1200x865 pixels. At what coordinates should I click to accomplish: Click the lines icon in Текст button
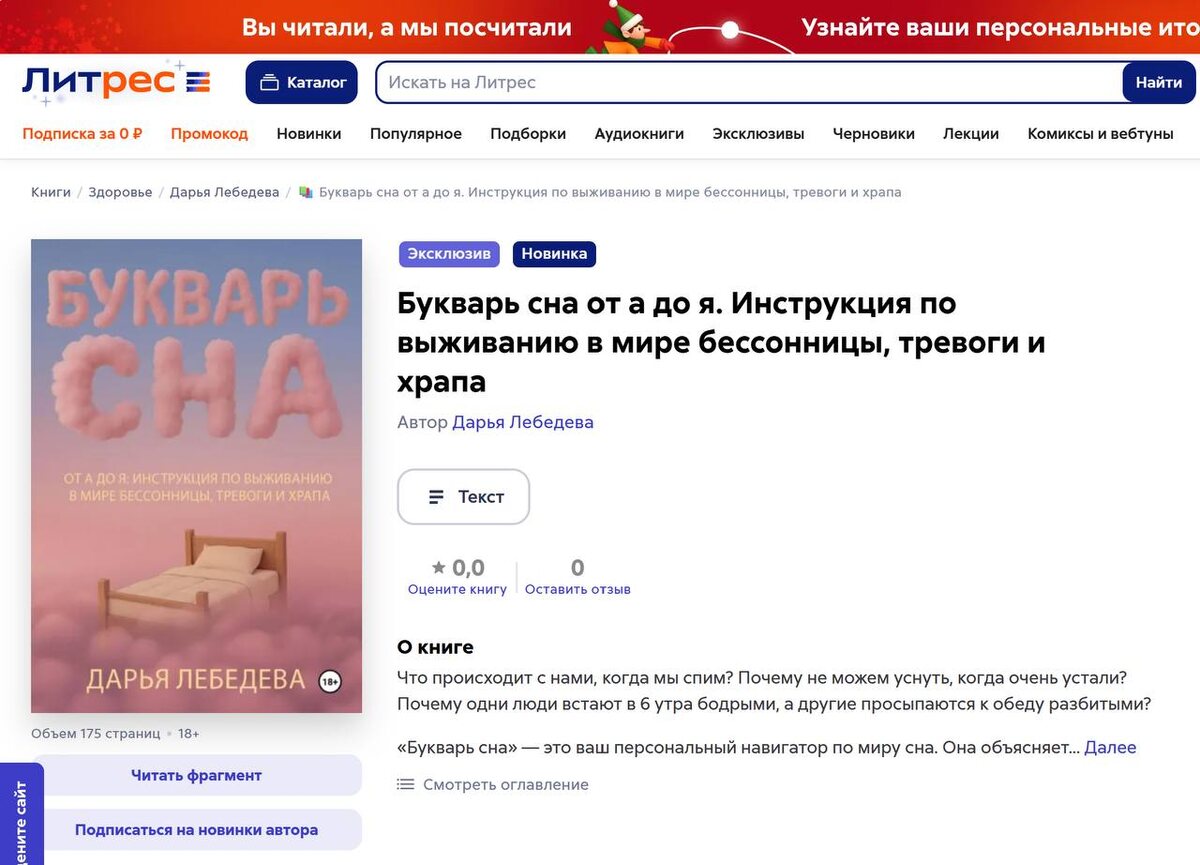pos(436,497)
